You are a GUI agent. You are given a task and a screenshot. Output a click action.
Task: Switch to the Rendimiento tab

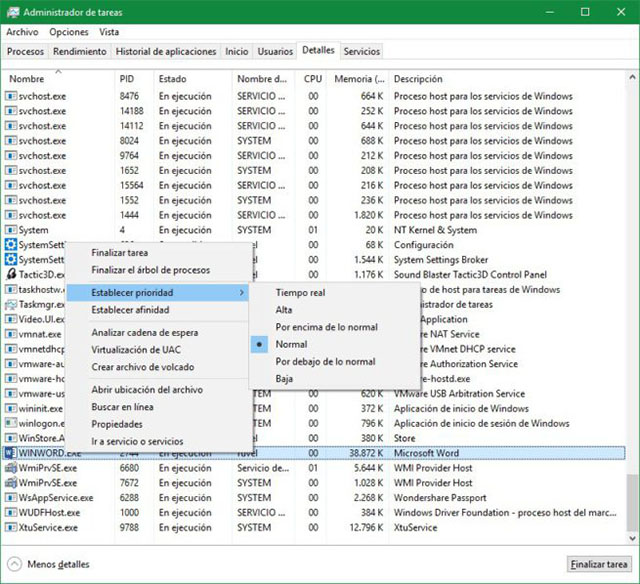click(x=80, y=51)
